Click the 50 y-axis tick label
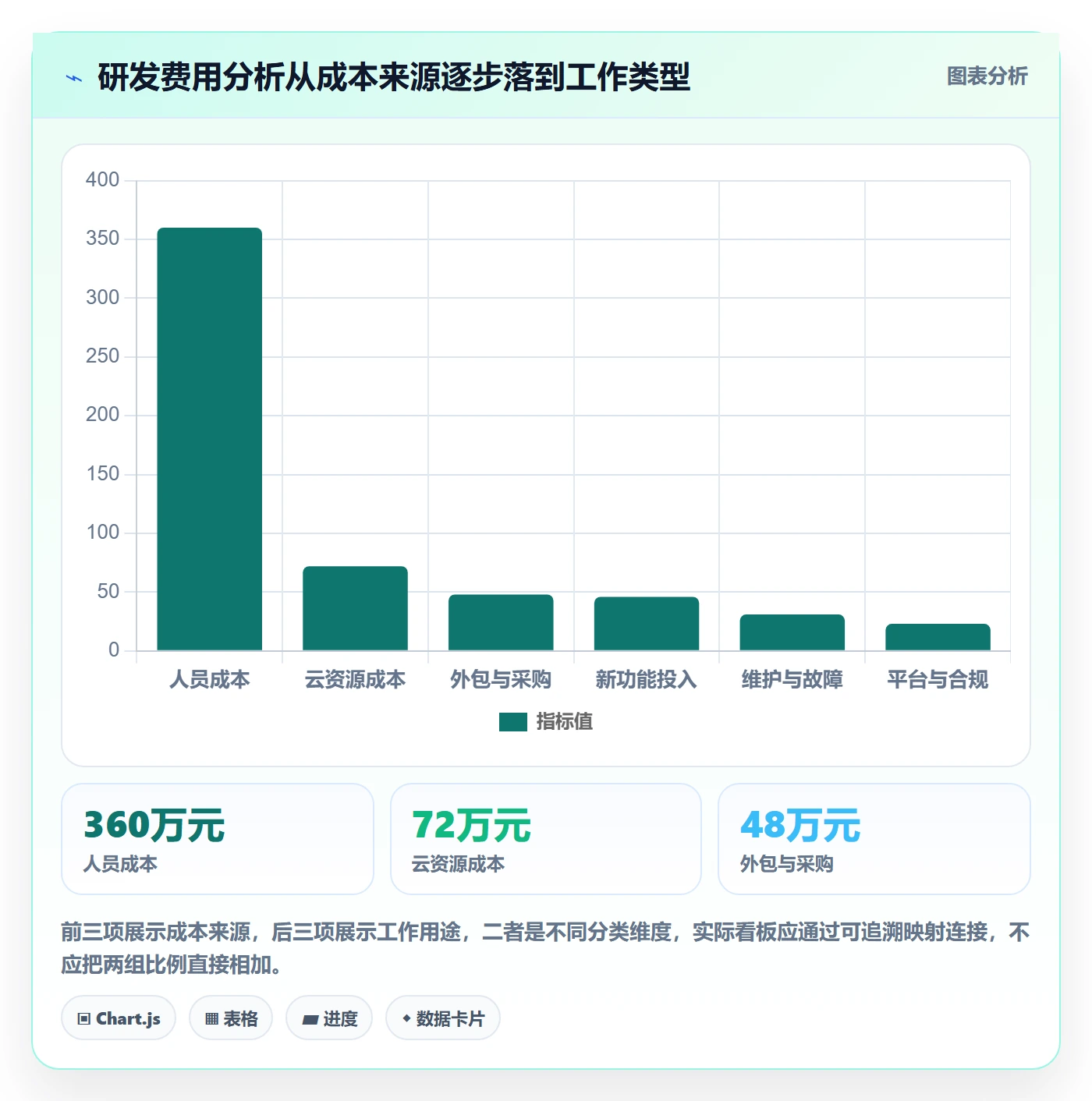1092x1101 pixels. pyautogui.click(x=108, y=591)
